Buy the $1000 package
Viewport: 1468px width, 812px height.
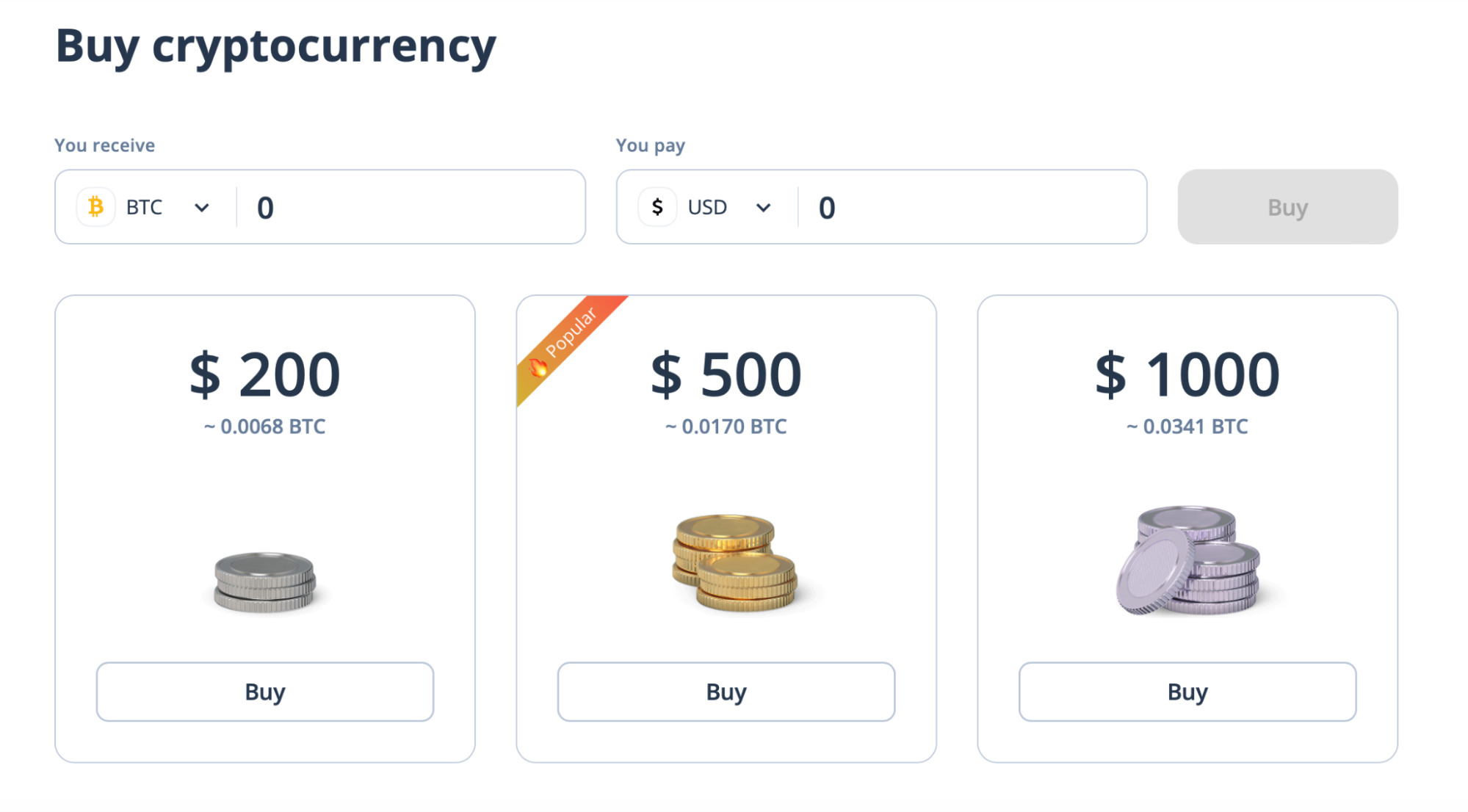(x=1187, y=692)
